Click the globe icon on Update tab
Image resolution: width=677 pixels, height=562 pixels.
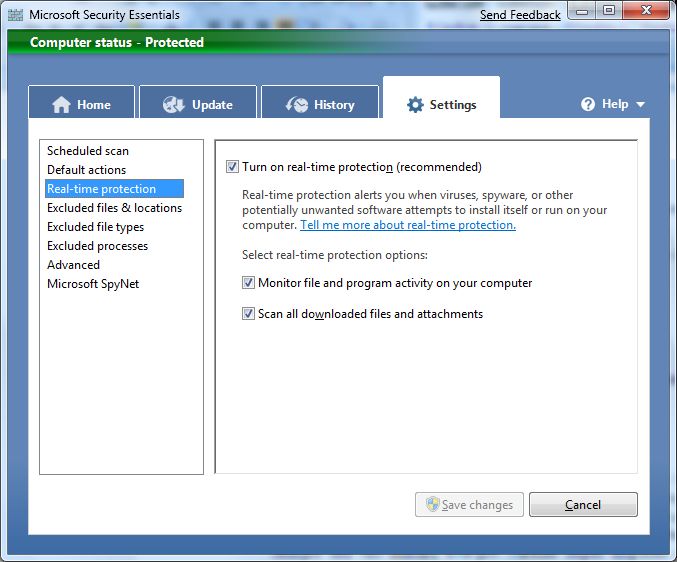click(174, 104)
